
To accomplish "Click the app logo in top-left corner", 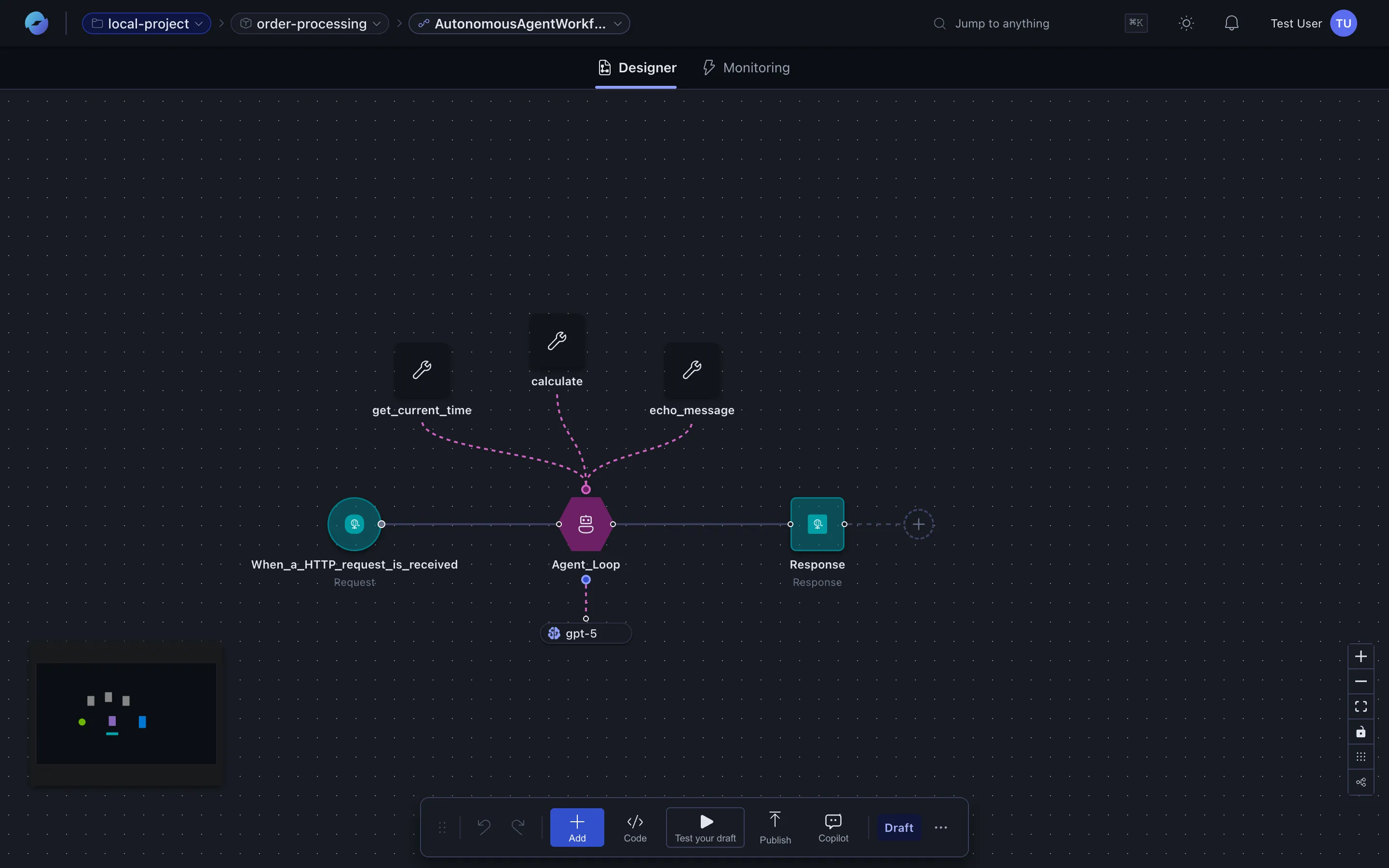I will tap(36, 24).
